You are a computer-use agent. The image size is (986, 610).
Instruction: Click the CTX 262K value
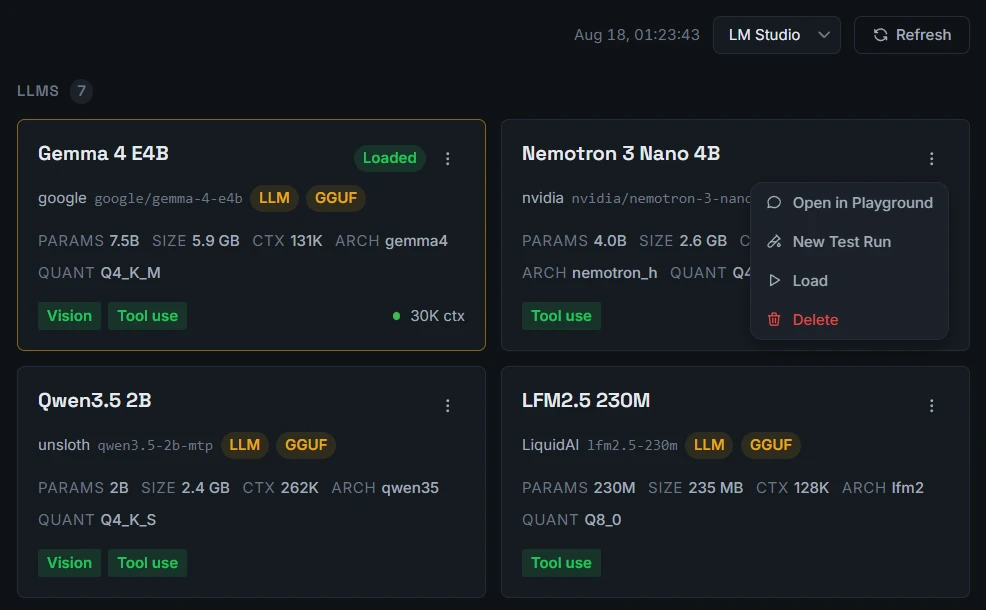pyautogui.click(x=299, y=488)
